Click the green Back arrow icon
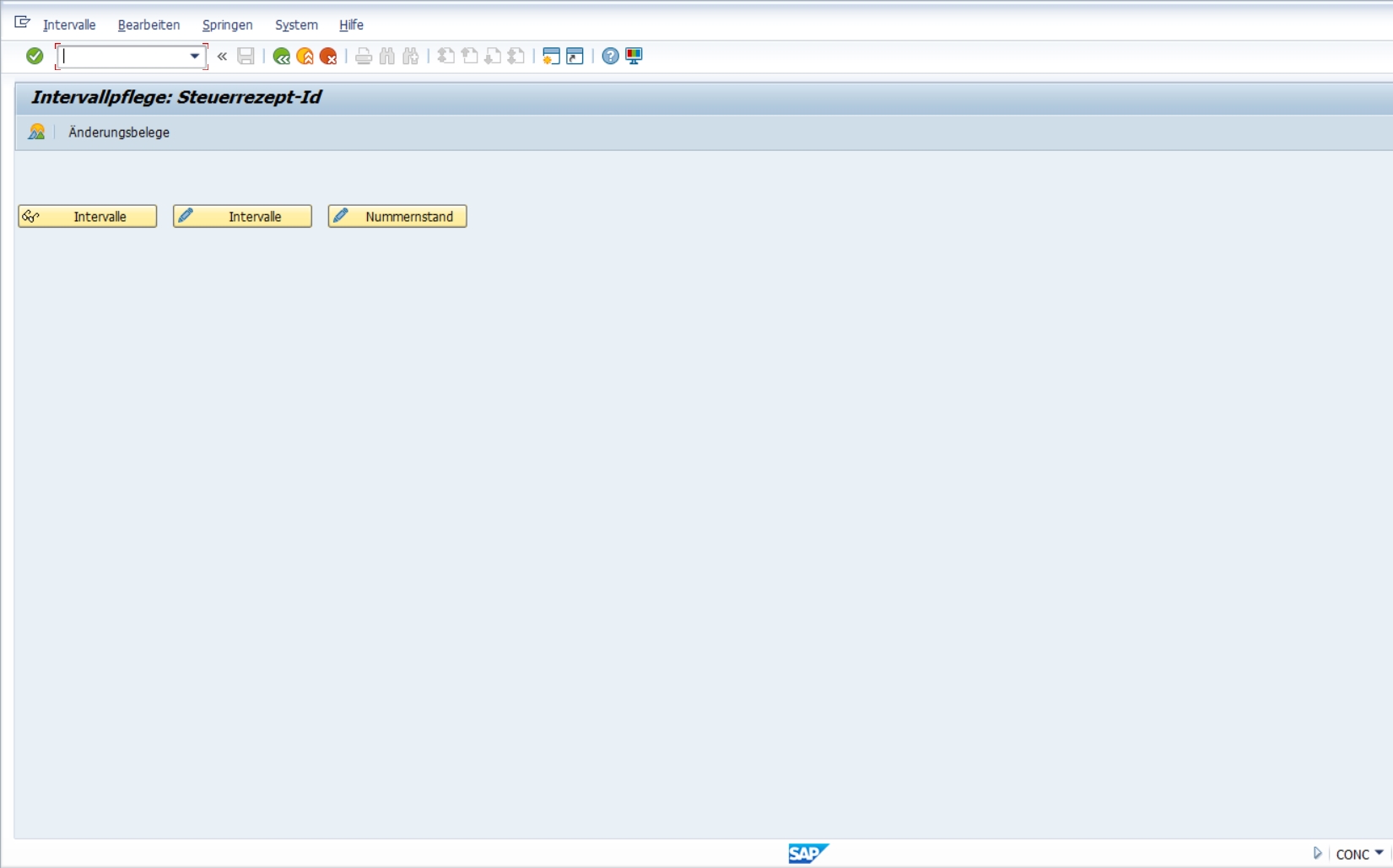The image size is (1393, 868). pos(282,57)
